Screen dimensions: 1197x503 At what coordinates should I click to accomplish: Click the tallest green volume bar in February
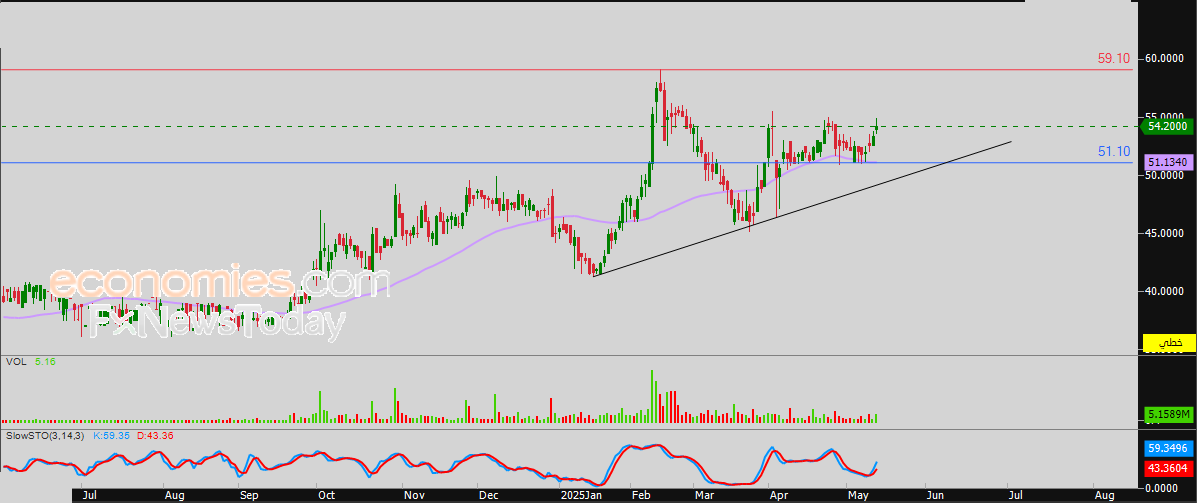click(x=652, y=396)
